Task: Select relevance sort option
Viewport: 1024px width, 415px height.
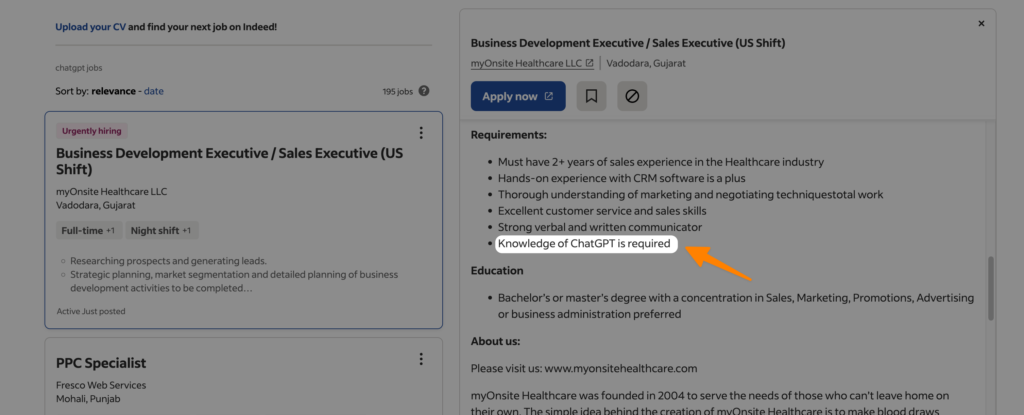Action: pyautogui.click(x=115, y=91)
